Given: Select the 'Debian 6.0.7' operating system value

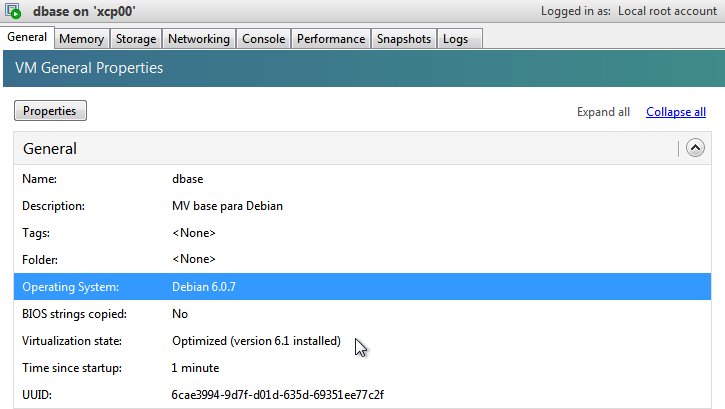Looking at the screenshot, I should point(203,287).
